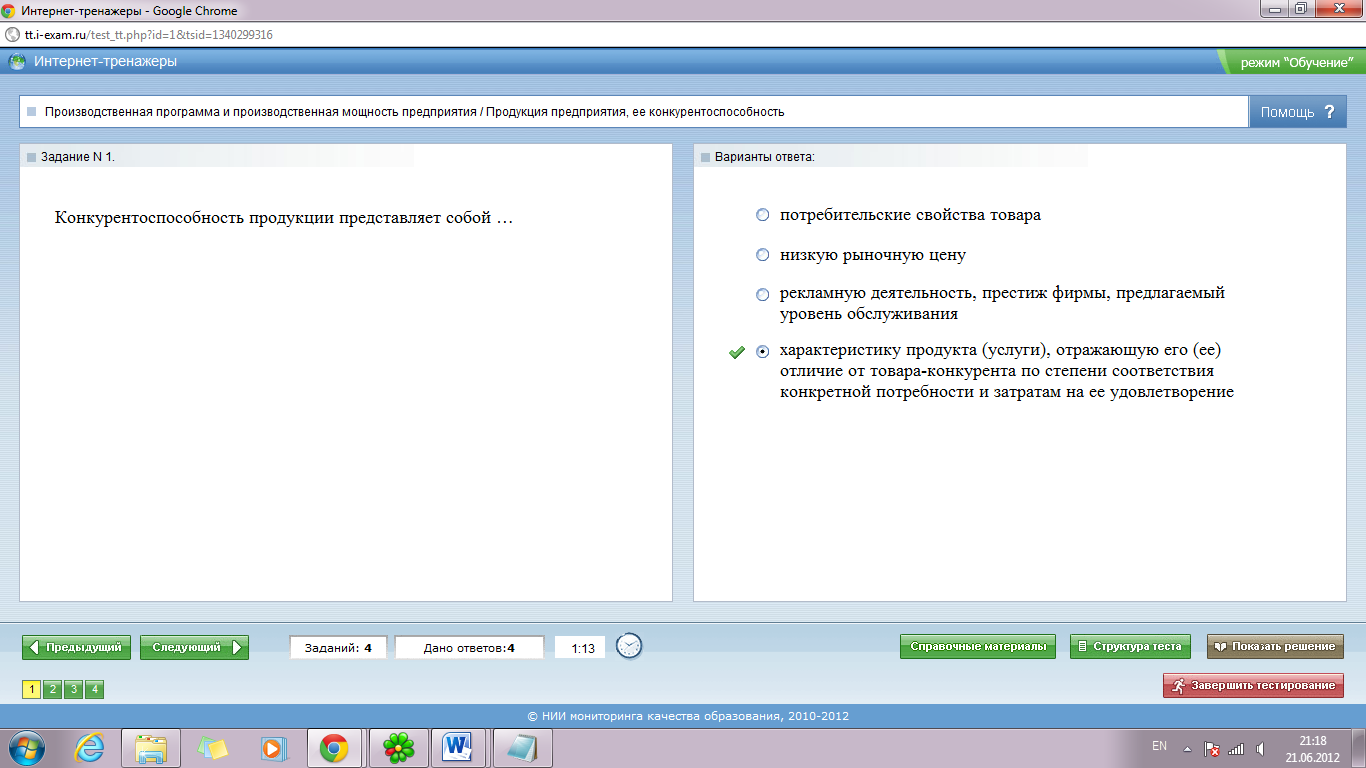Open Структура теста
This screenshot has width=1366, height=768.
(x=1130, y=646)
